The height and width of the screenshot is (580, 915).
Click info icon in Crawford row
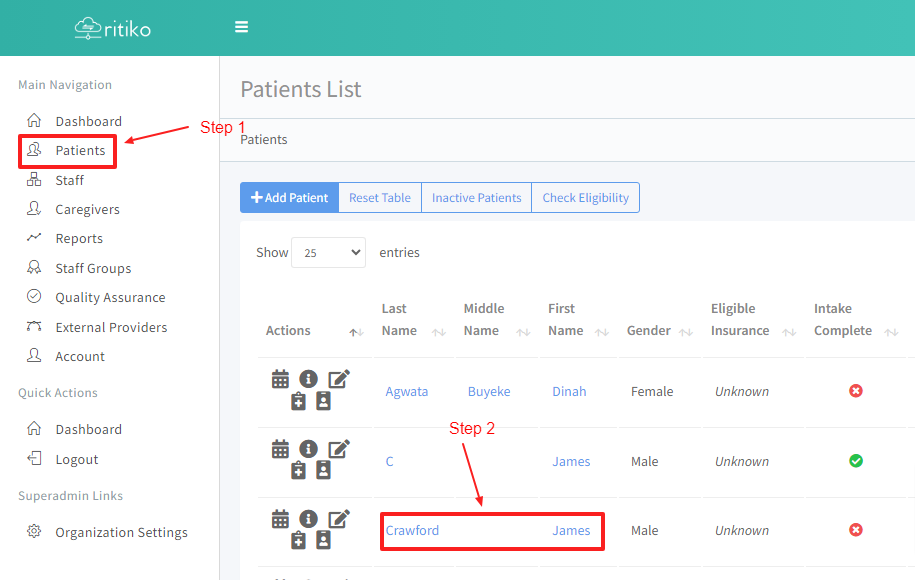(309, 518)
